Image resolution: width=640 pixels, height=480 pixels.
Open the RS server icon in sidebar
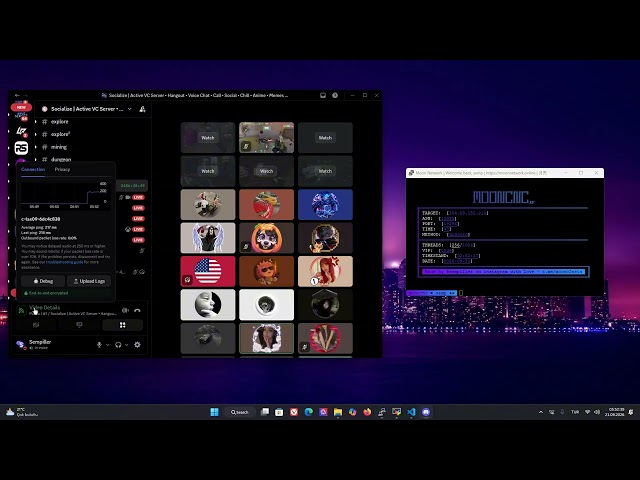tap(21, 148)
